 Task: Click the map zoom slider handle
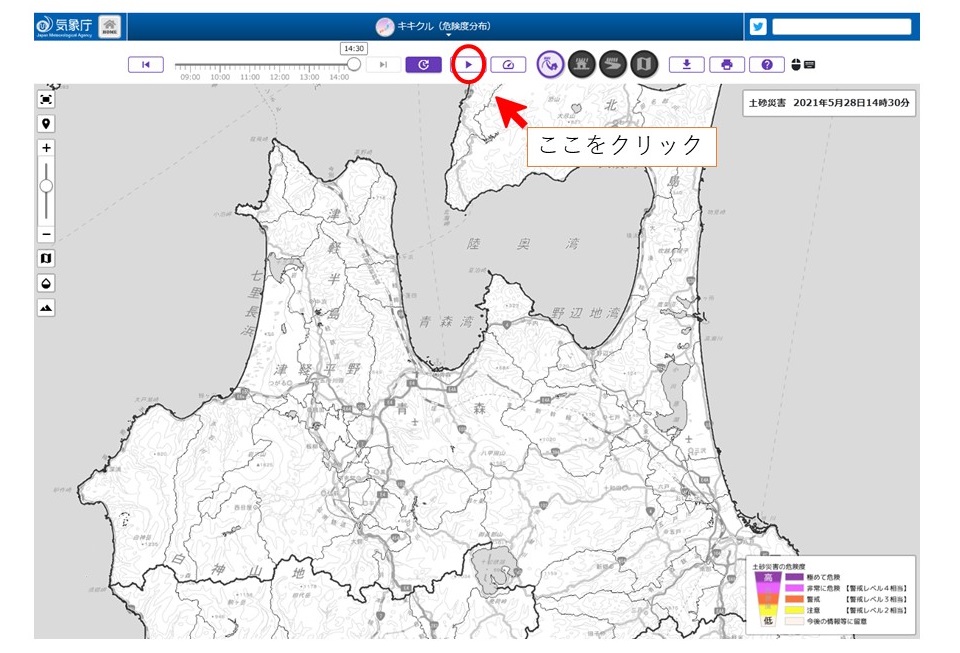click(46, 186)
